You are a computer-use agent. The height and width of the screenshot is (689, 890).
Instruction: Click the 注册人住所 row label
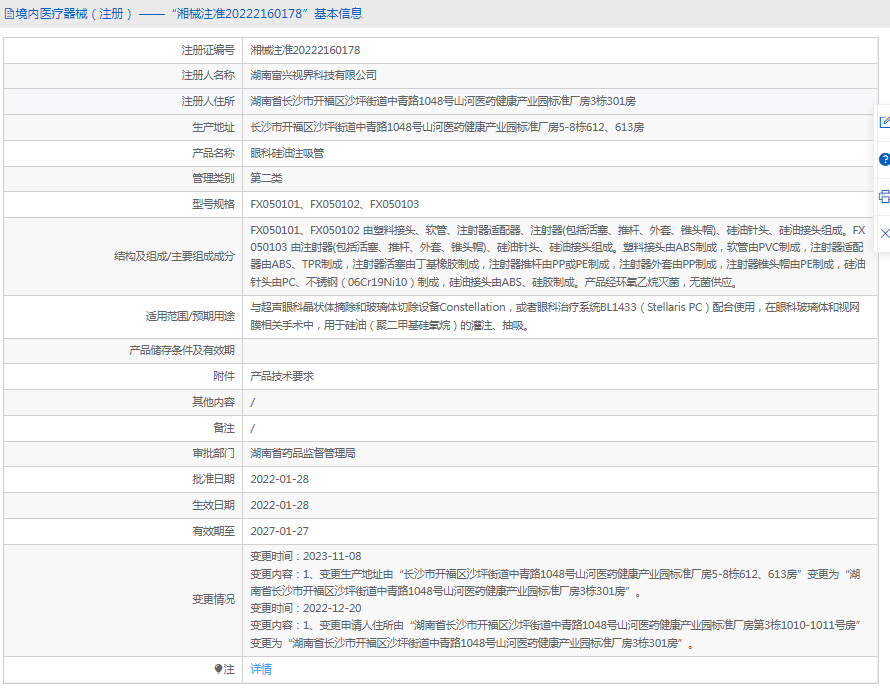tap(208, 101)
